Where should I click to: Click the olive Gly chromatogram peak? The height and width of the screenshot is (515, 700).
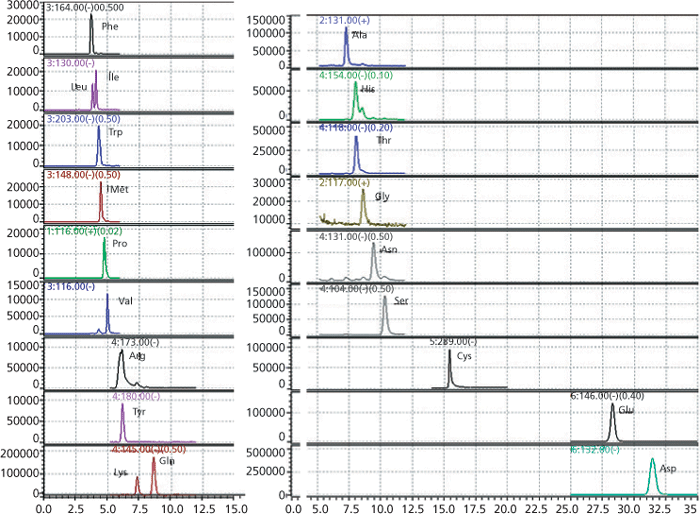pyautogui.click(x=363, y=206)
